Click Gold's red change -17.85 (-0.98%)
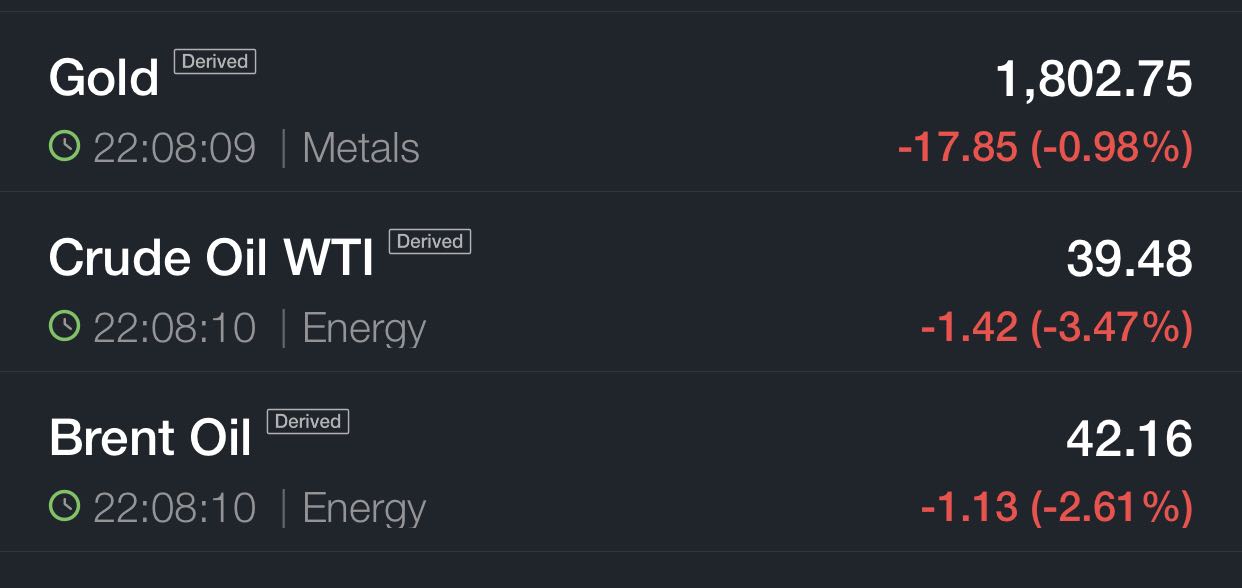The height and width of the screenshot is (588, 1242). click(1045, 149)
